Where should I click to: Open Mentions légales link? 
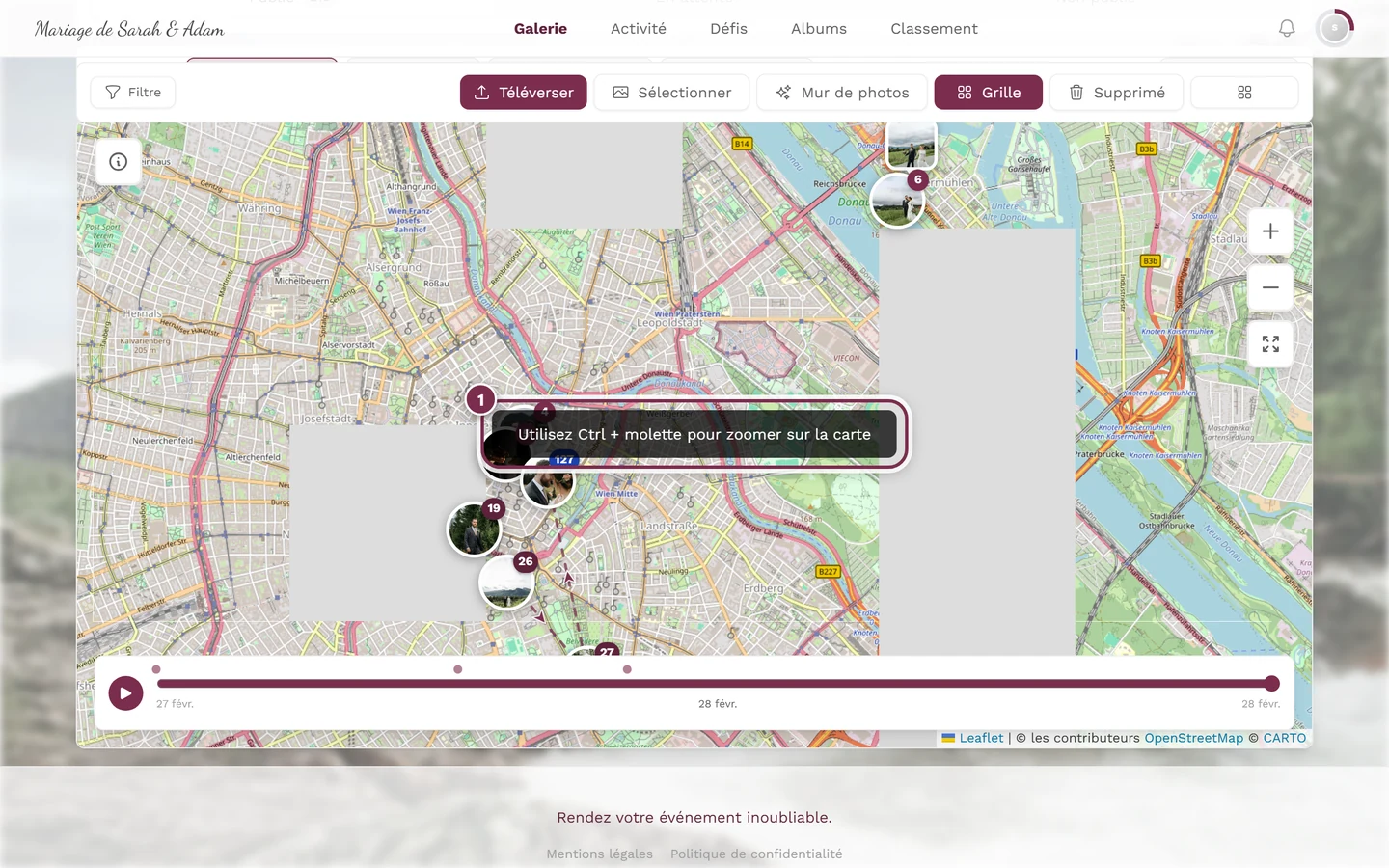pos(600,854)
